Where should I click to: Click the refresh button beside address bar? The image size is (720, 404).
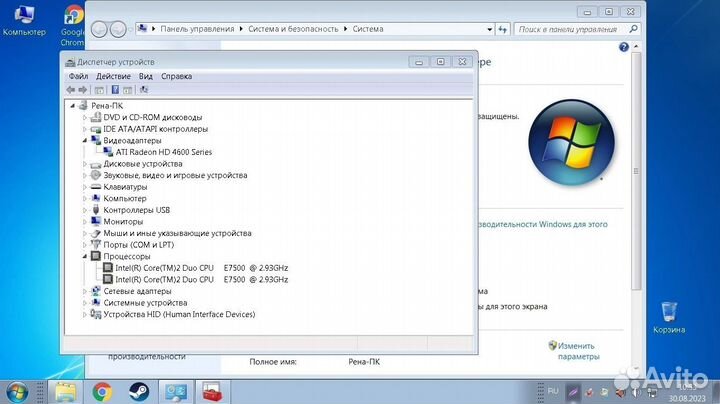click(503, 29)
